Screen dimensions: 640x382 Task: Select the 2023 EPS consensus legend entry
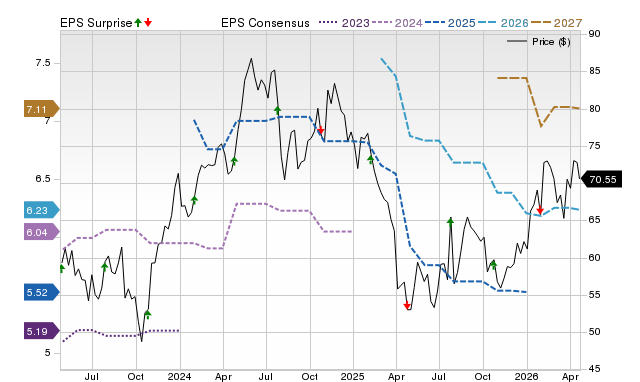(344, 23)
